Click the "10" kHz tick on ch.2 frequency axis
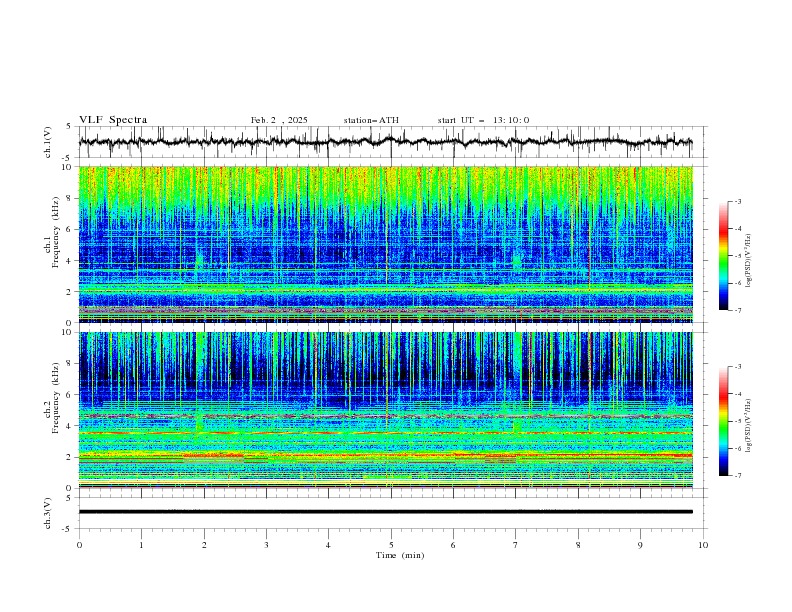This screenshot has height=612, width=792. pos(69,332)
